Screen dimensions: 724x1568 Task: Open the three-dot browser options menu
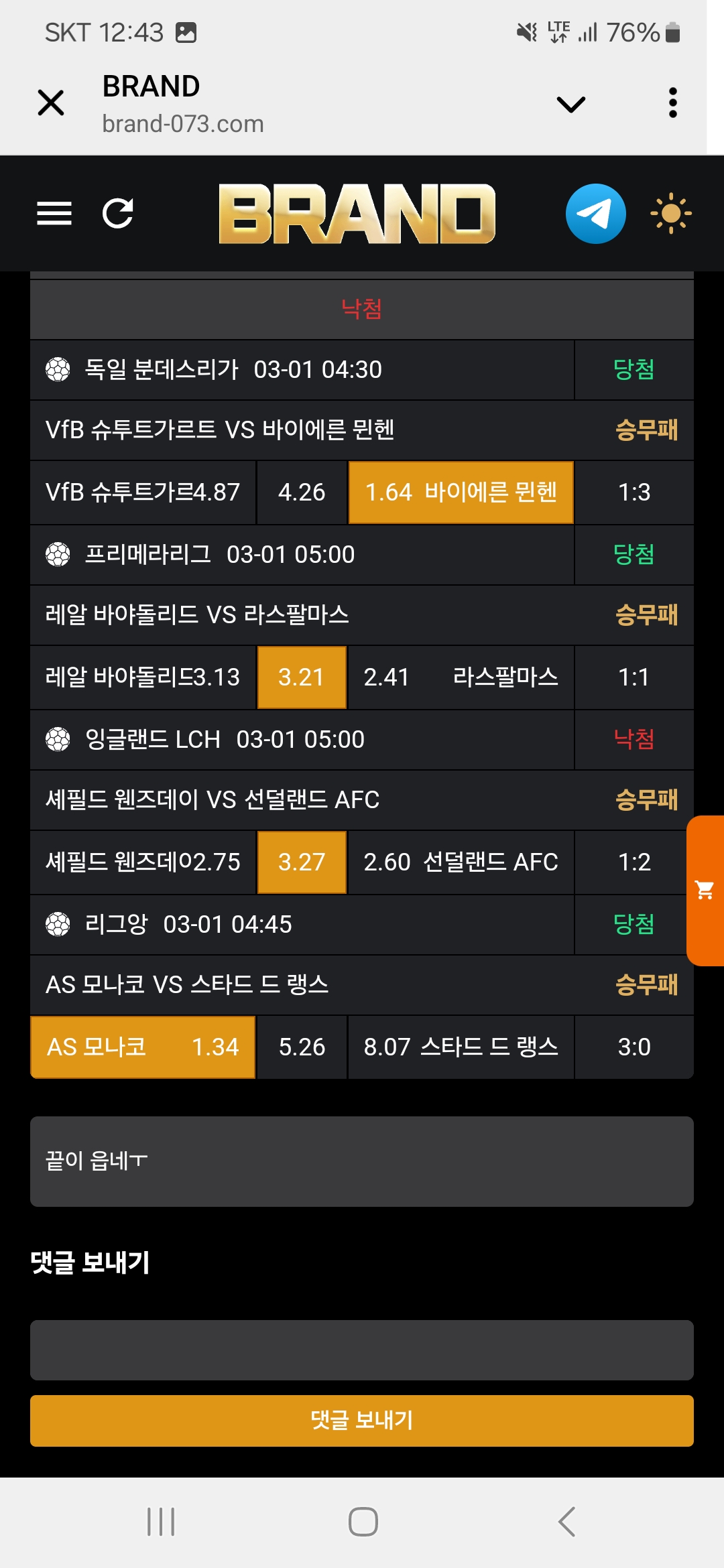pos(673,103)
